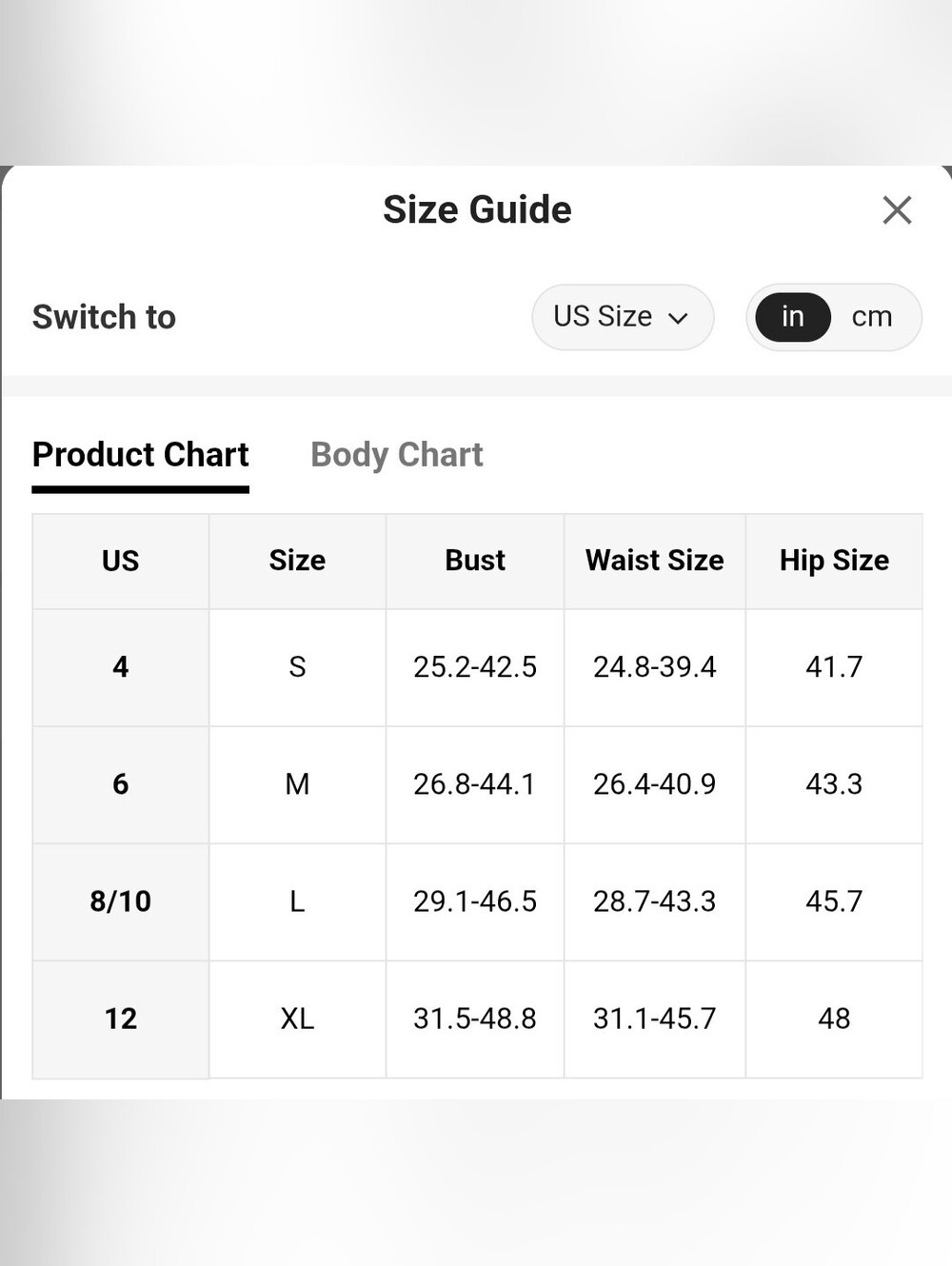Viewport: 952px width, 1266px height.
Task: Click bust value 29.1-46.5
Action: tap(475, 901)
